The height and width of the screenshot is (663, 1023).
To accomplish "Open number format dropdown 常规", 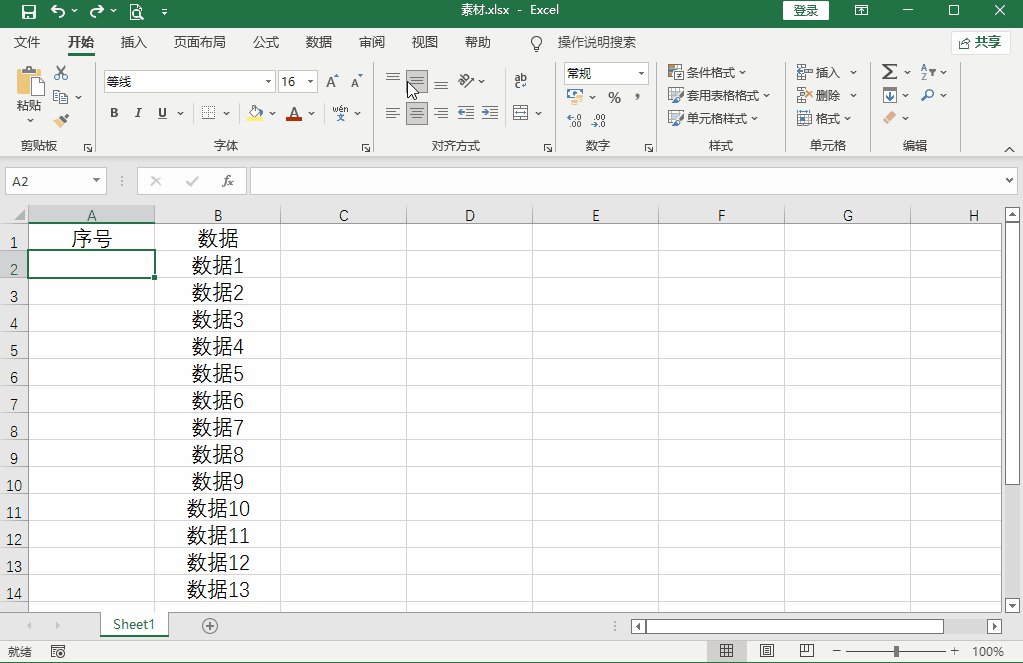I will pyautogui.click(x=641, y=73).
